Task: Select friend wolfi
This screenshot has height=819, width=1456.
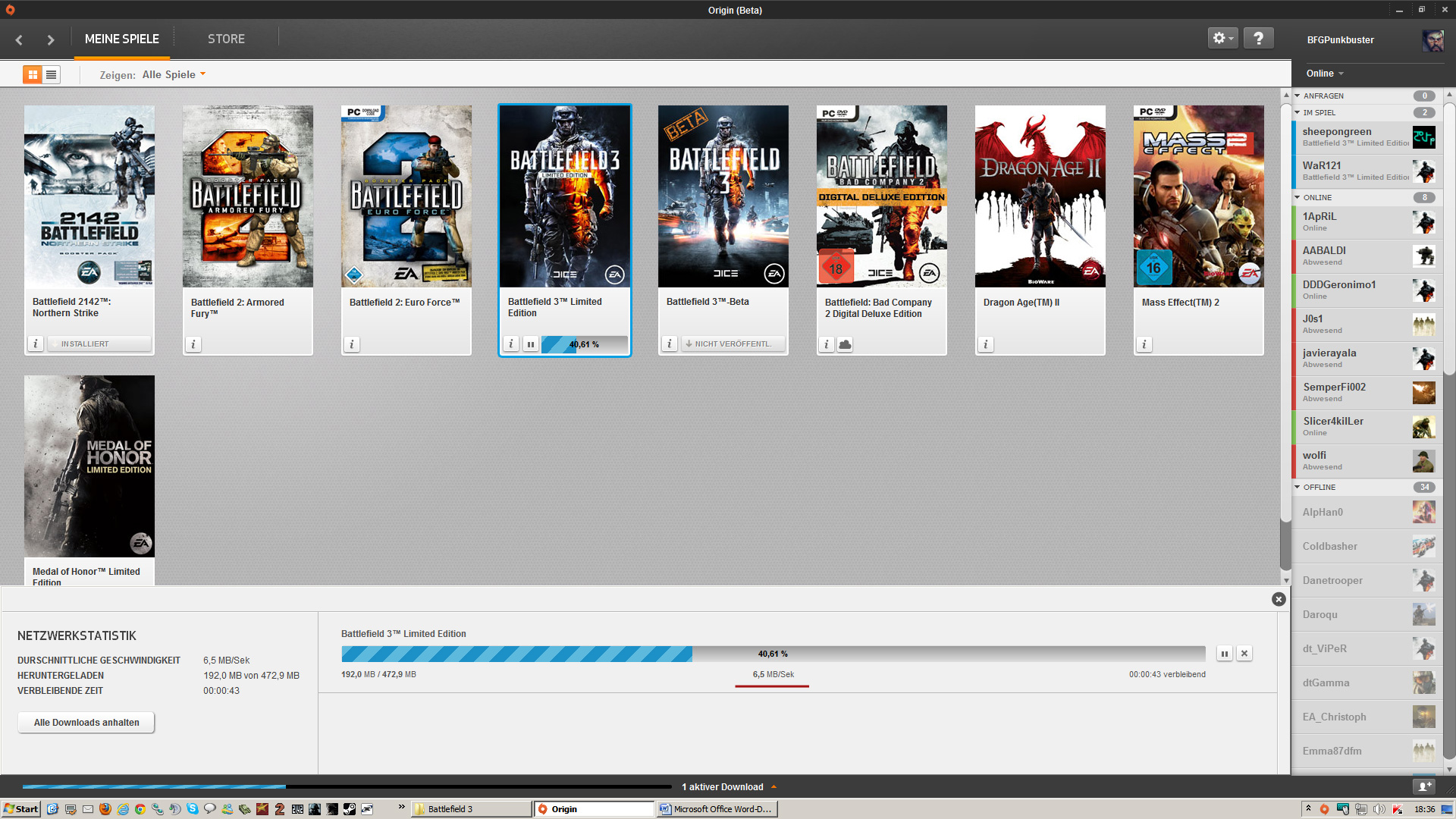Action: [x=1366, y=461]
